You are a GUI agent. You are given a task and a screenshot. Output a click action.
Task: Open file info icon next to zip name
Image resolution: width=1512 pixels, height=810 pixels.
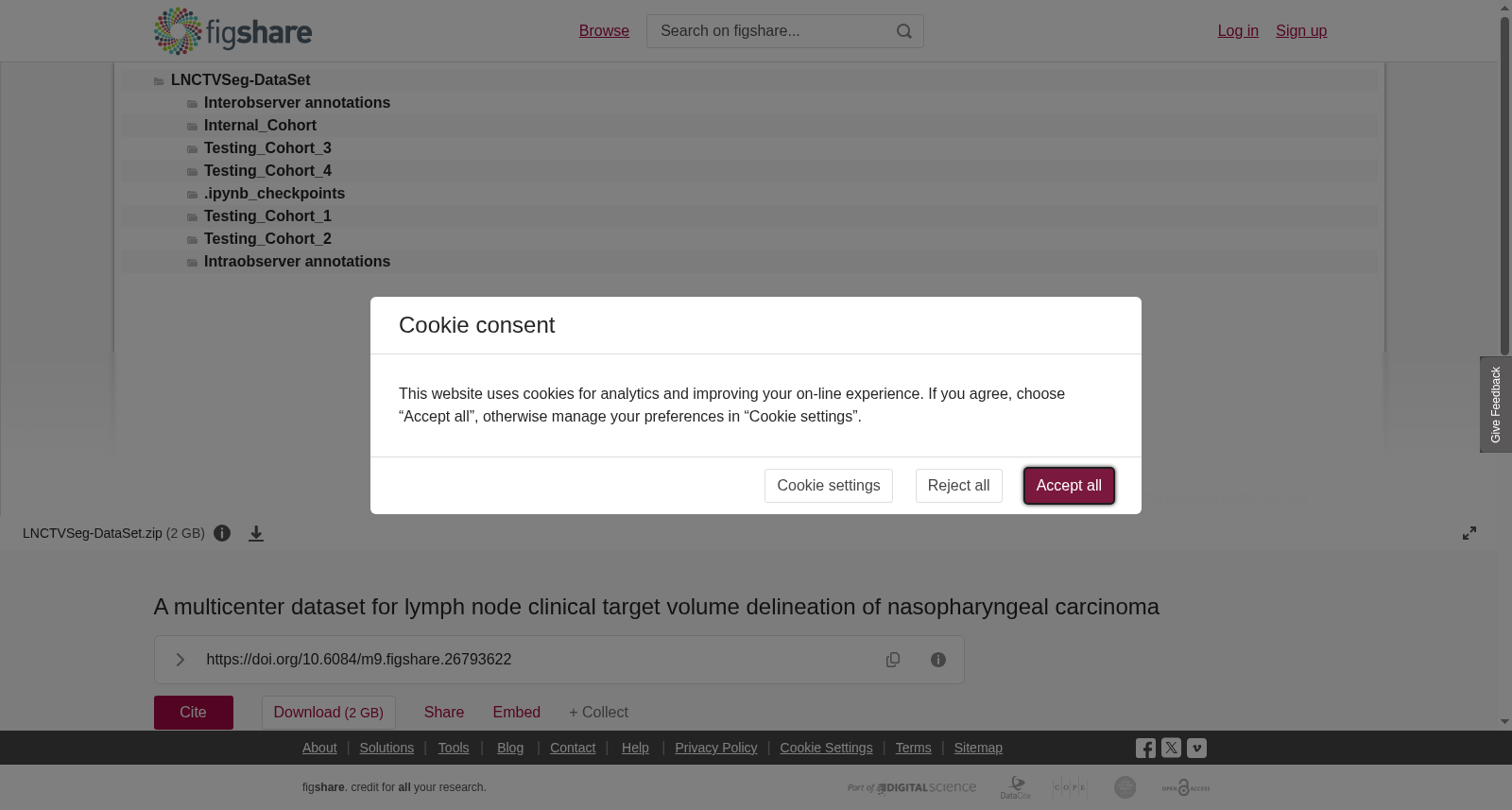pyautogui.click(x=222, y=533)
